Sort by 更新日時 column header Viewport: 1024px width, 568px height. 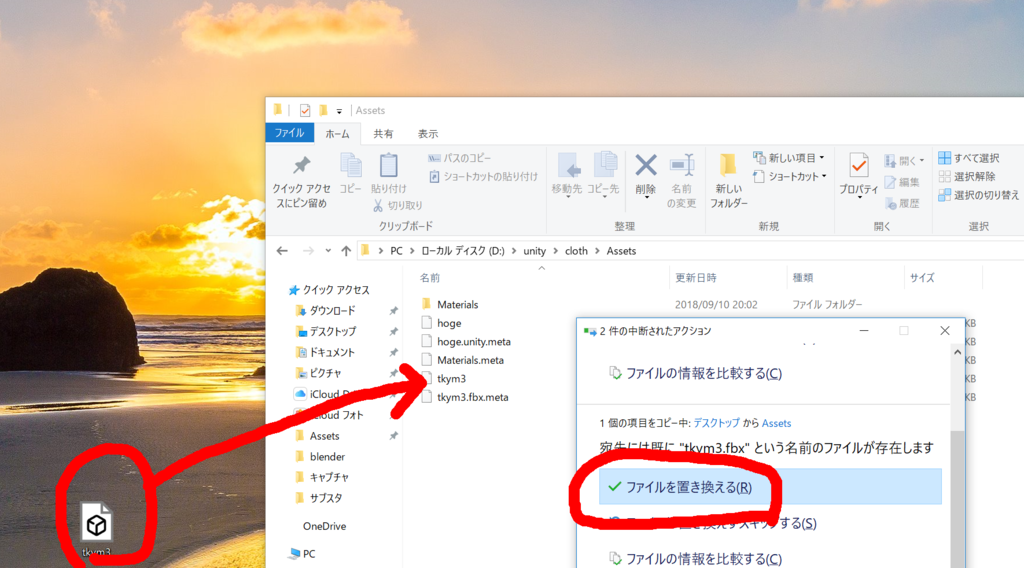coord(696,277)
